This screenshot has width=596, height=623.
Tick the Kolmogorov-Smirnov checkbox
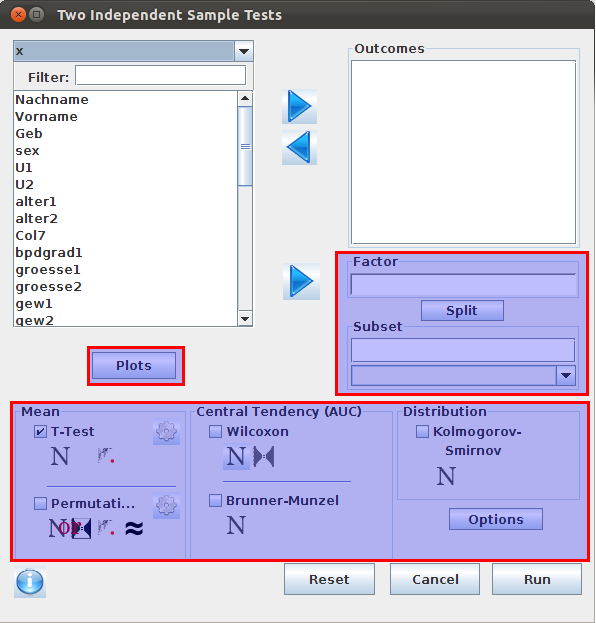[x=422, y=431]
